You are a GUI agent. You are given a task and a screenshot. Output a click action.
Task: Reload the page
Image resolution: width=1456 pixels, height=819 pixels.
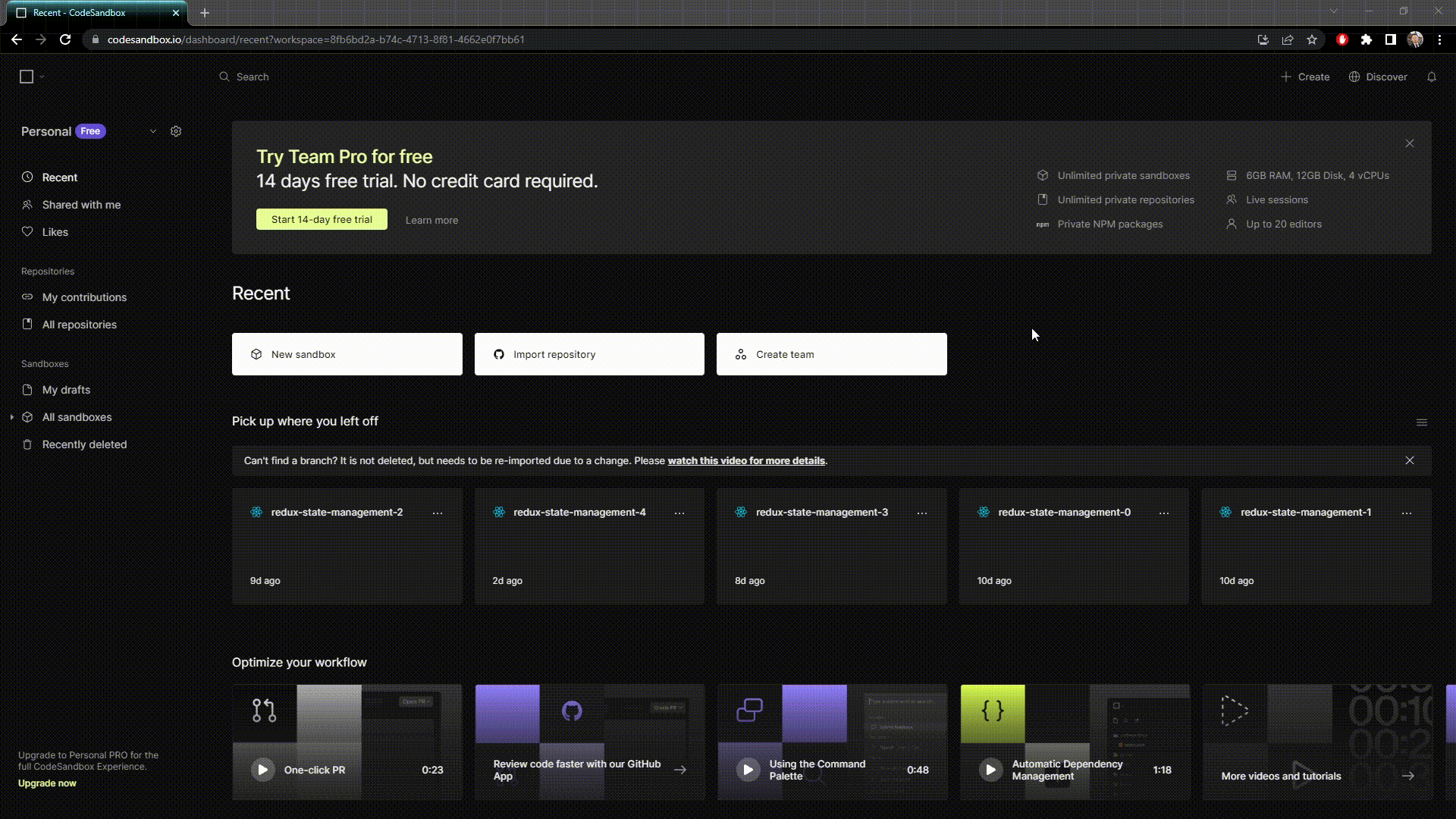tap(65, 39)
